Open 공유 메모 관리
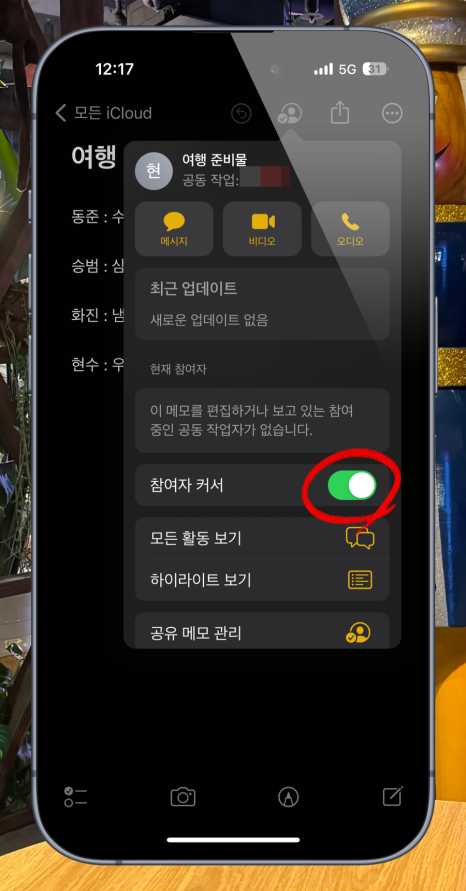 [262, 632]
